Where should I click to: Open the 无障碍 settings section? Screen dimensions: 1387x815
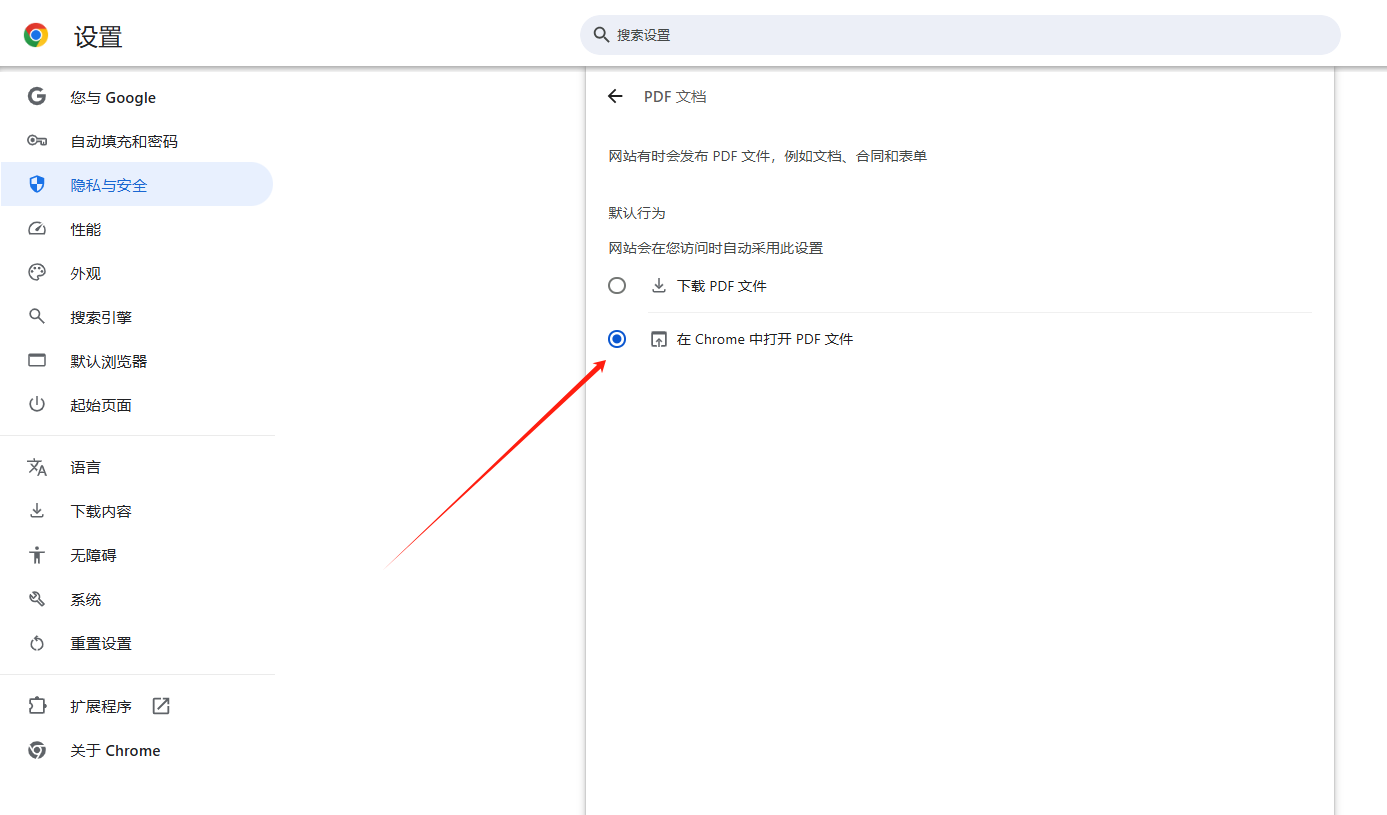tap(137, 555)
